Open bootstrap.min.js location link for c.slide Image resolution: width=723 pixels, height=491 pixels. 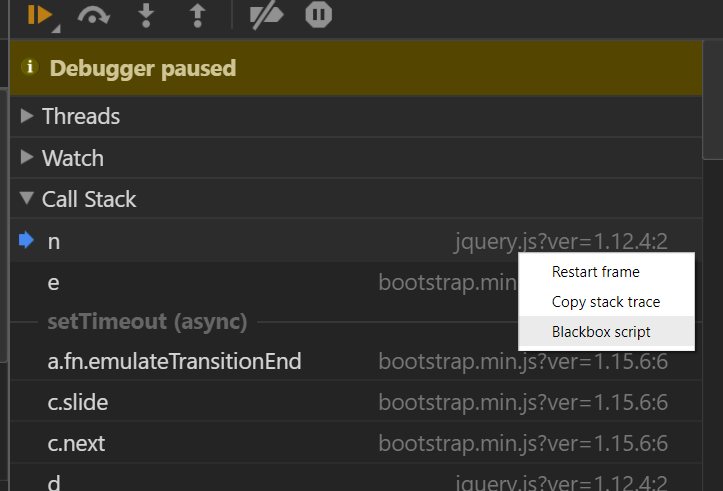point(523,402)
